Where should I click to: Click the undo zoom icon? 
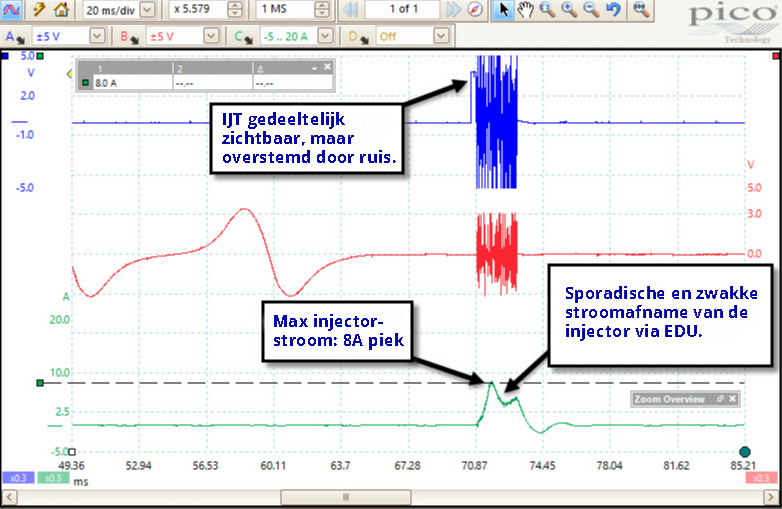(x=613, y=9)
